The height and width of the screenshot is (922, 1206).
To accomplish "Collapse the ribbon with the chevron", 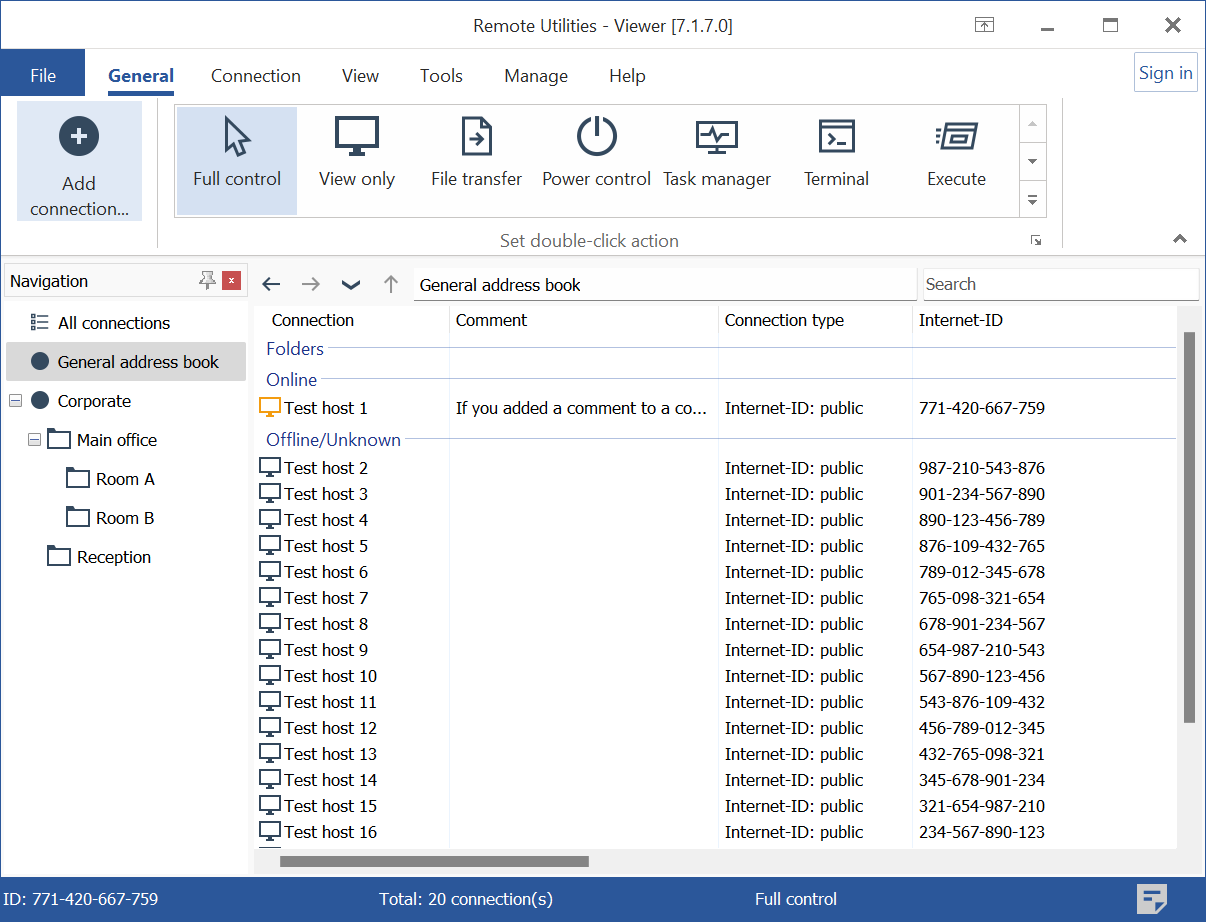I will [1180, 239].
